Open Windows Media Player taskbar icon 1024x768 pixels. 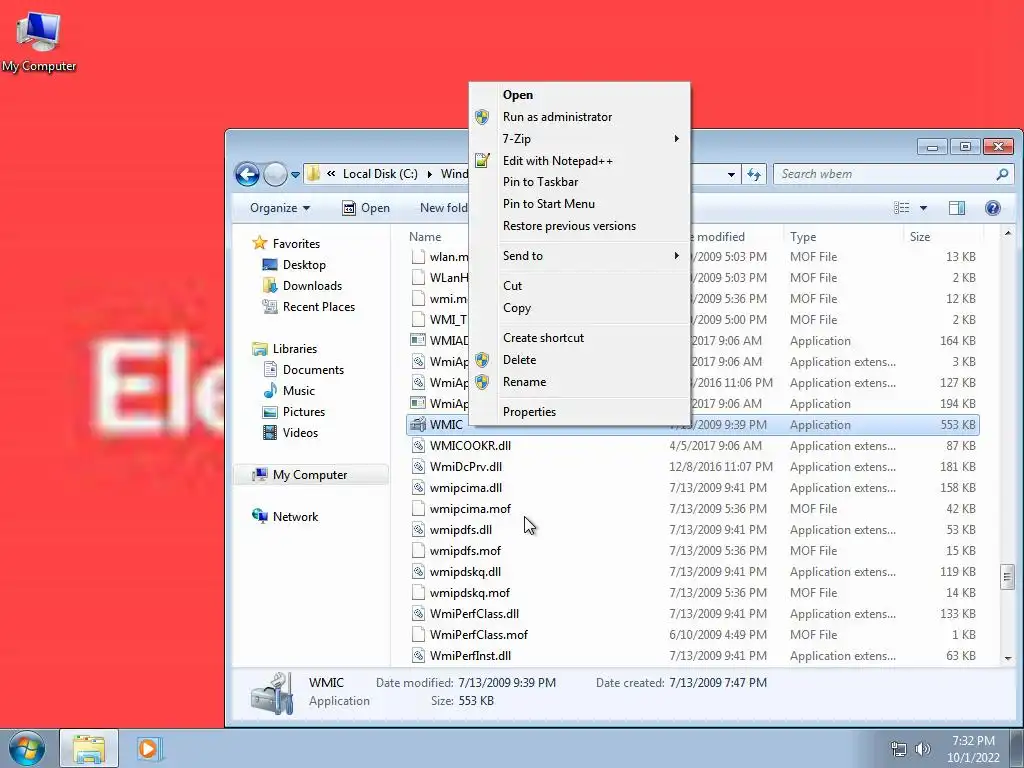click(149, 748)
